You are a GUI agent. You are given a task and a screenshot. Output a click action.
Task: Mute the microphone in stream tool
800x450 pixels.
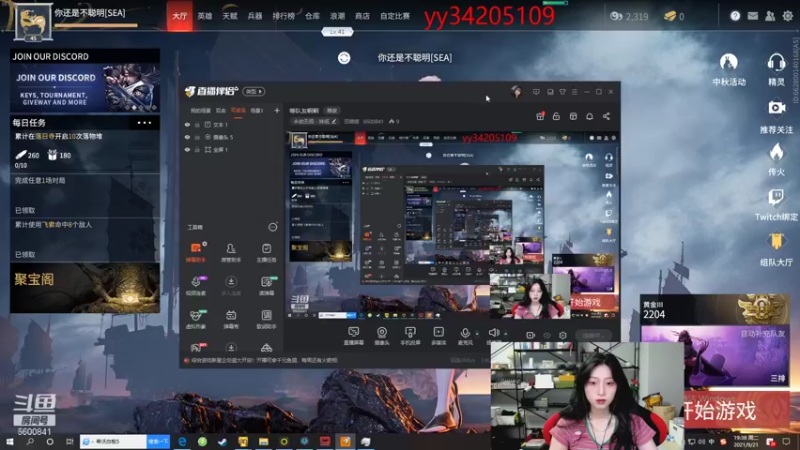click(x=465, y=333)
